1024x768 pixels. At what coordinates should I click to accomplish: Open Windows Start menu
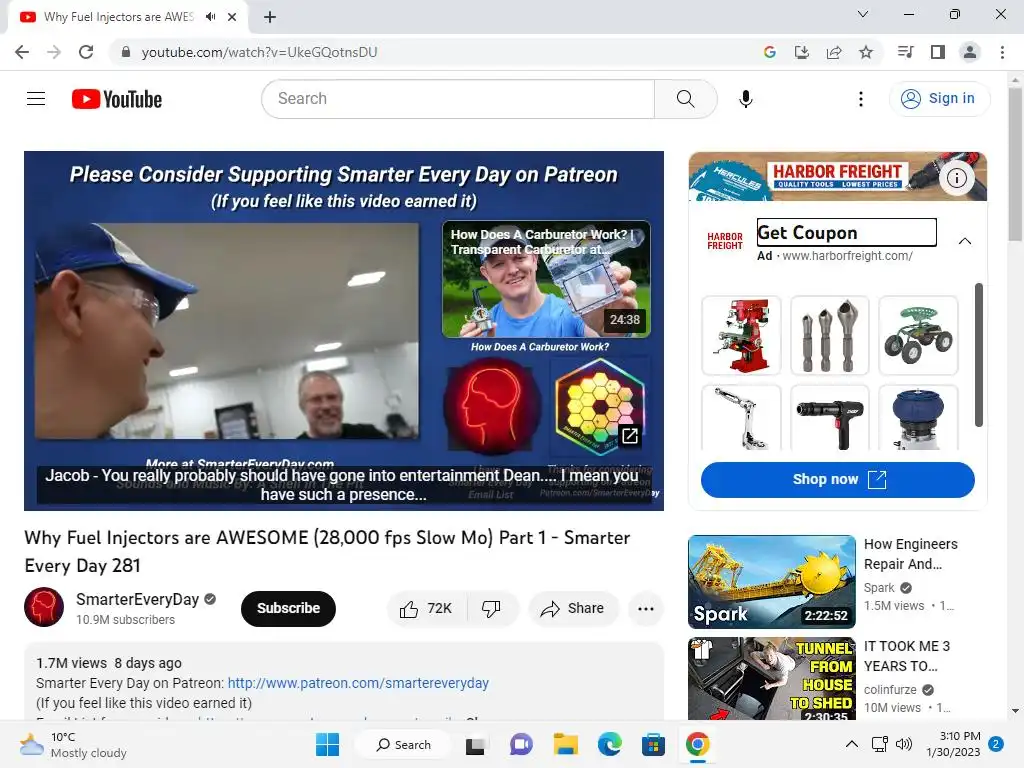click(327, 744)
